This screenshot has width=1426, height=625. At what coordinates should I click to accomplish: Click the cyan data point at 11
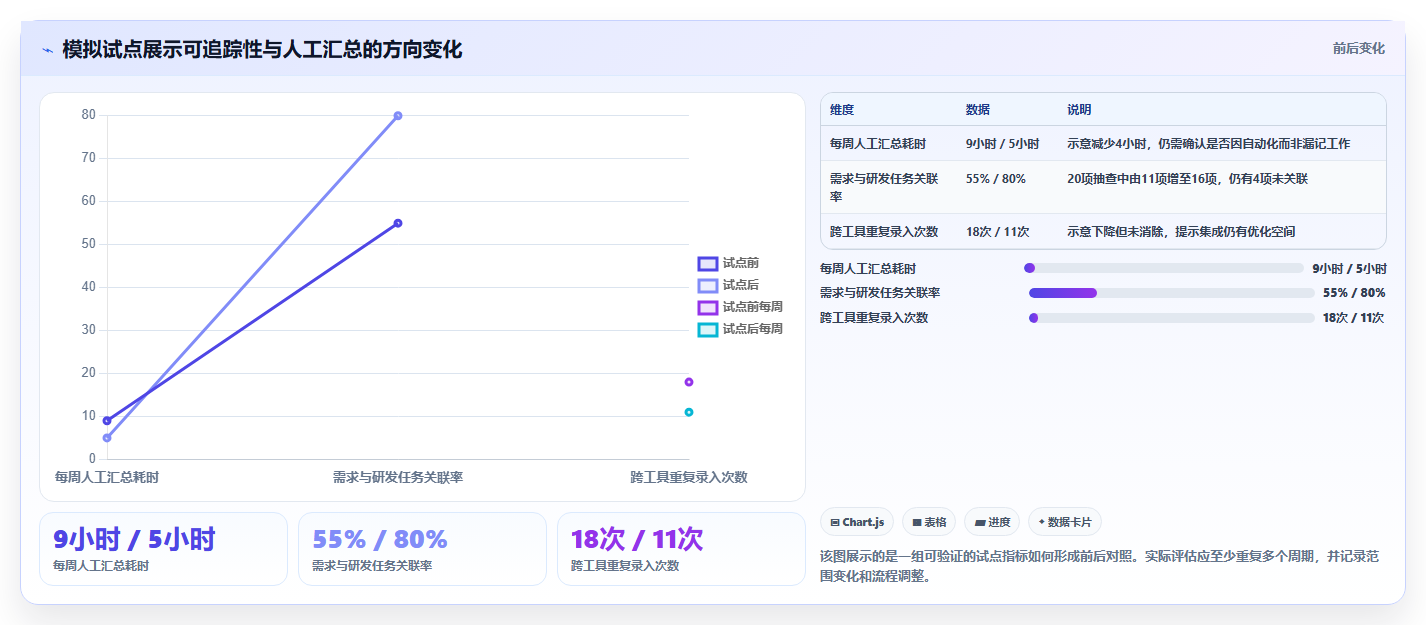[689, 412]
